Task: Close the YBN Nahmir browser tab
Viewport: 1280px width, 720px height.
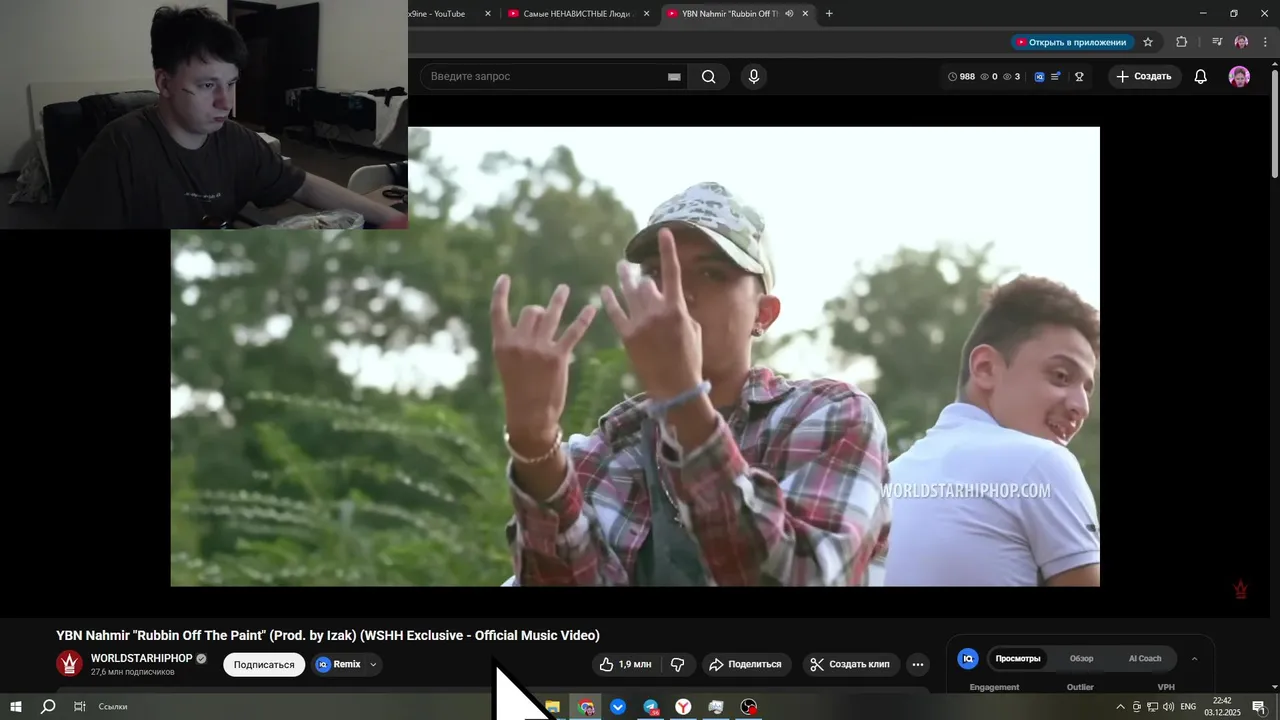Action: (x=805, y=14)
